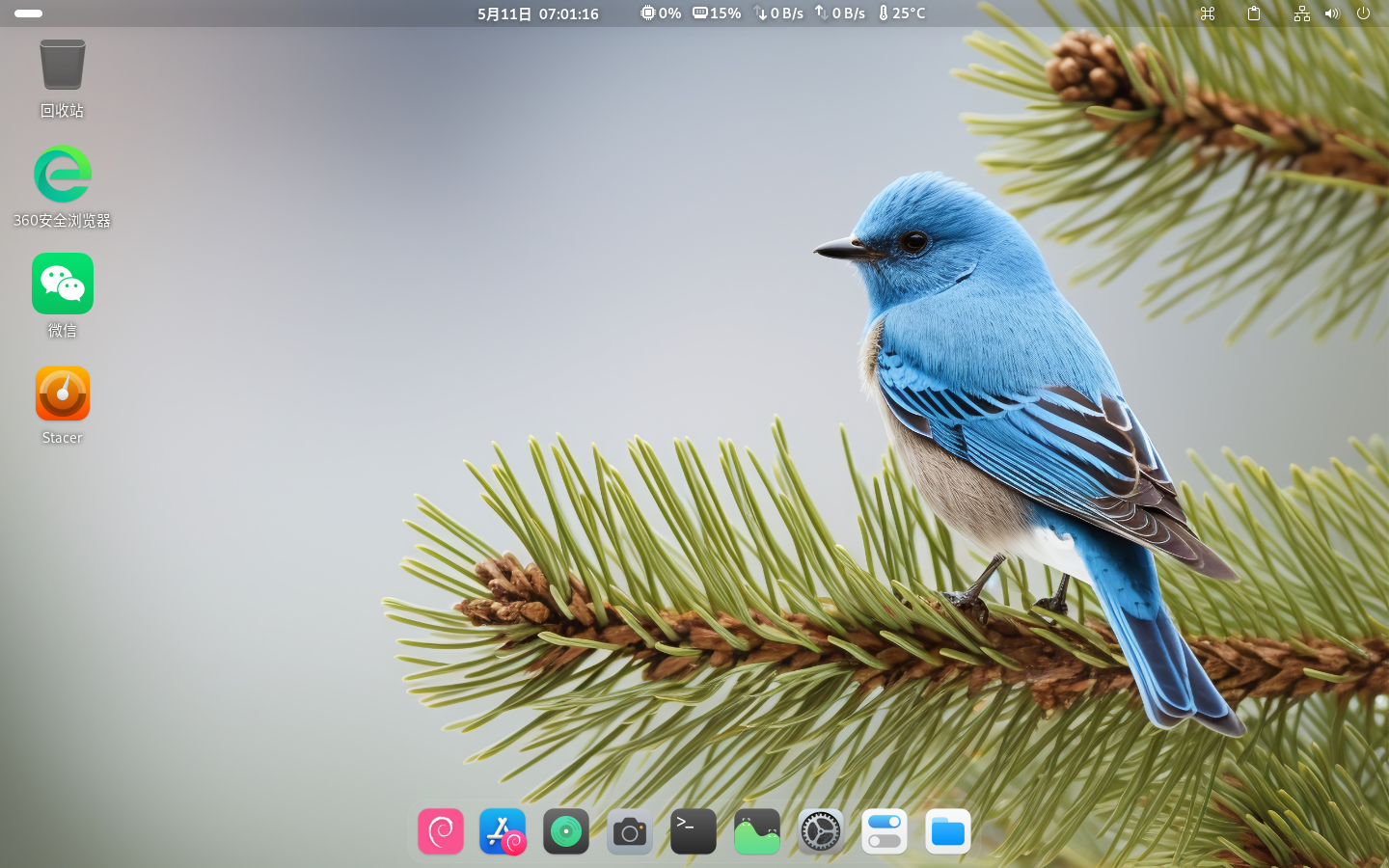The image size is (1389, 868).
Task: Click the download speed 0 B/s indicator
Action: point(778,14)
